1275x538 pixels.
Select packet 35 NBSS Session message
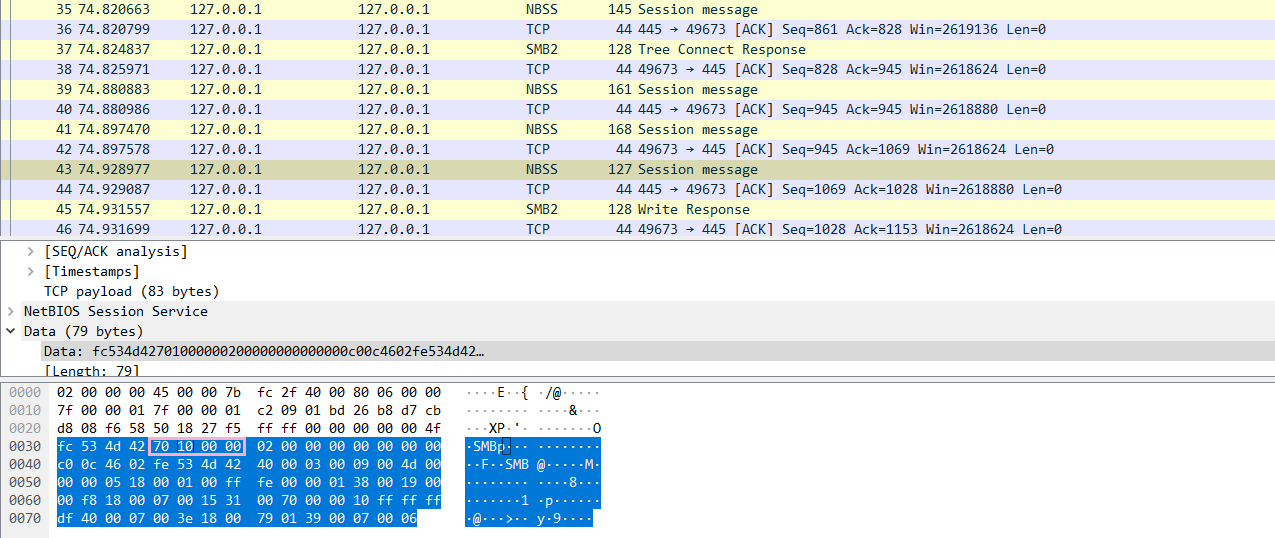[697, 9]
